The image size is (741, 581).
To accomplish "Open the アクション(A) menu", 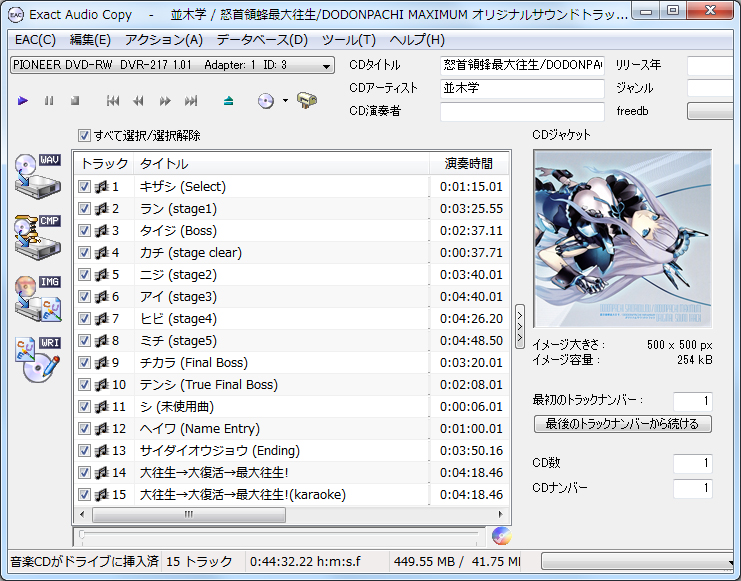I will click(164, 40).
